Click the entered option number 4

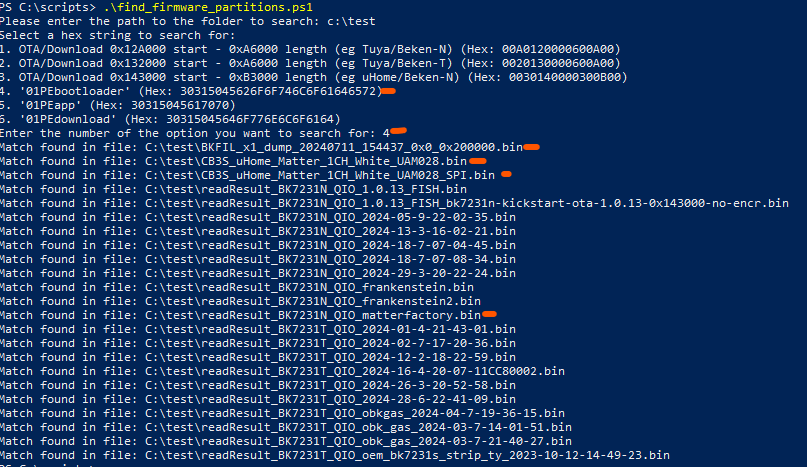point(386,133)
